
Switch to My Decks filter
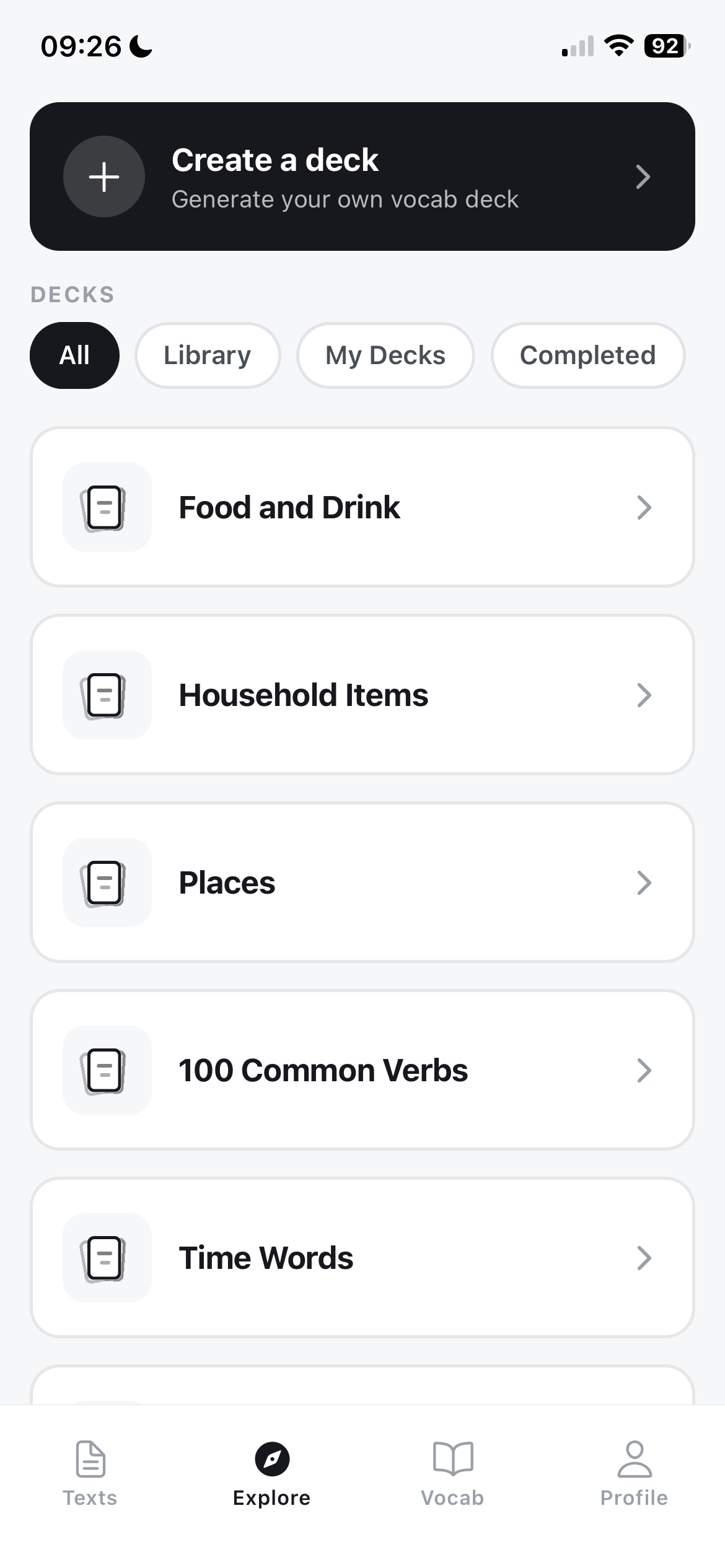pos(385,355)
